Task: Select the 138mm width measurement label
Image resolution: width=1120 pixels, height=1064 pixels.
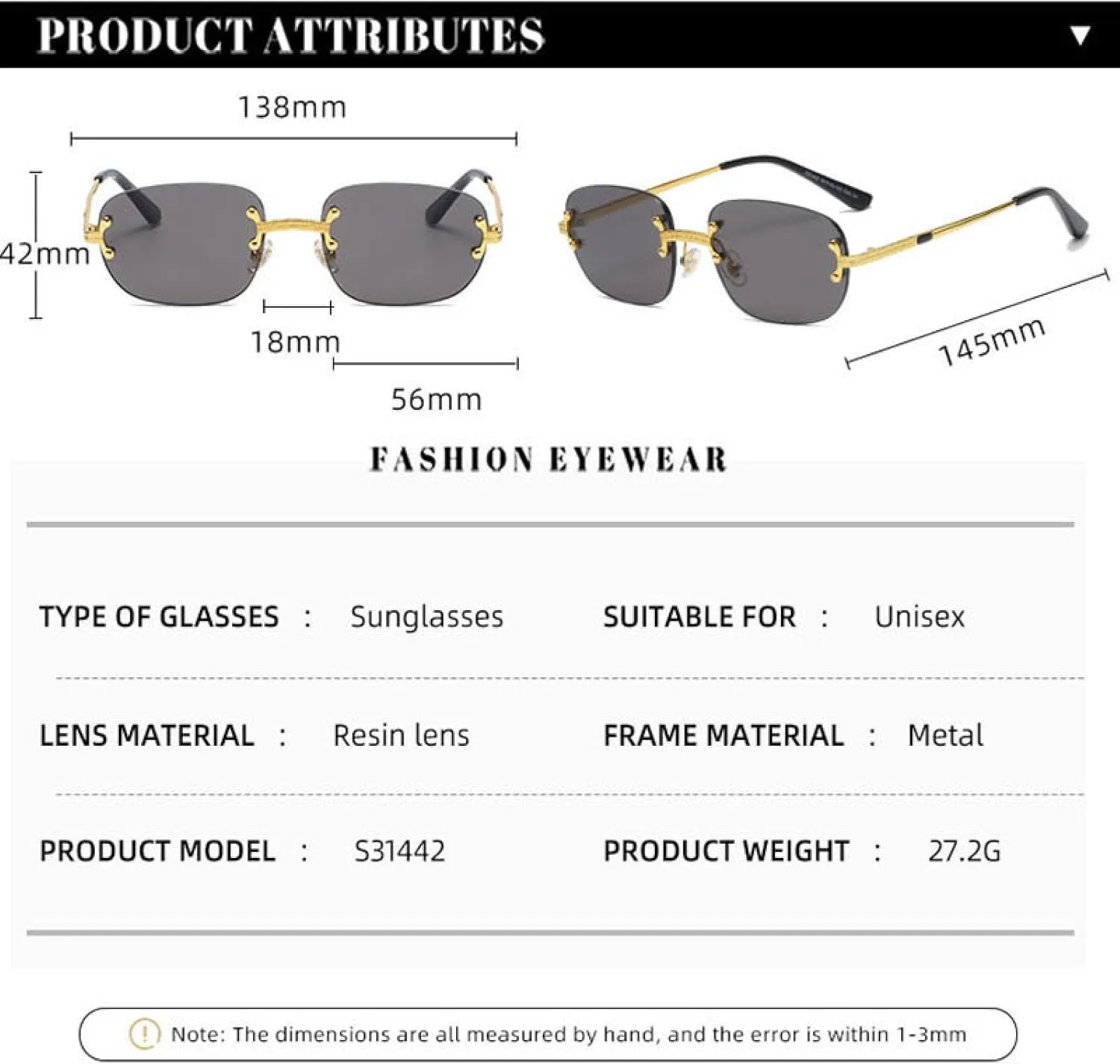Action: 292,108
